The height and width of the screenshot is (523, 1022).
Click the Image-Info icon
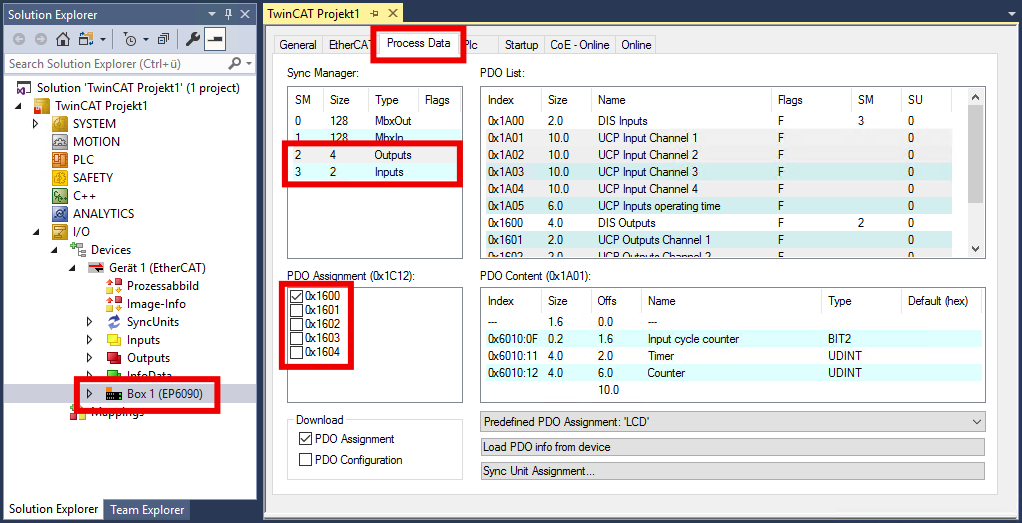coord(114,304)
